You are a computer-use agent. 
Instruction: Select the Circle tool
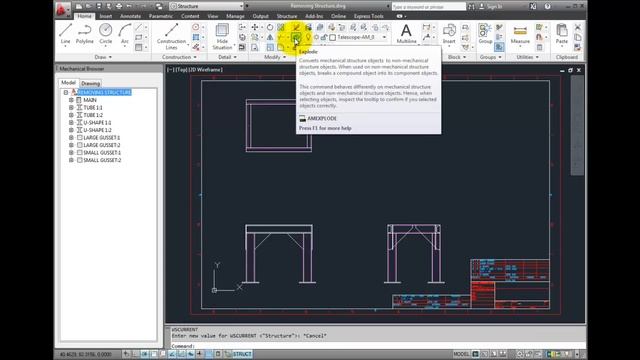coord(105,34)
